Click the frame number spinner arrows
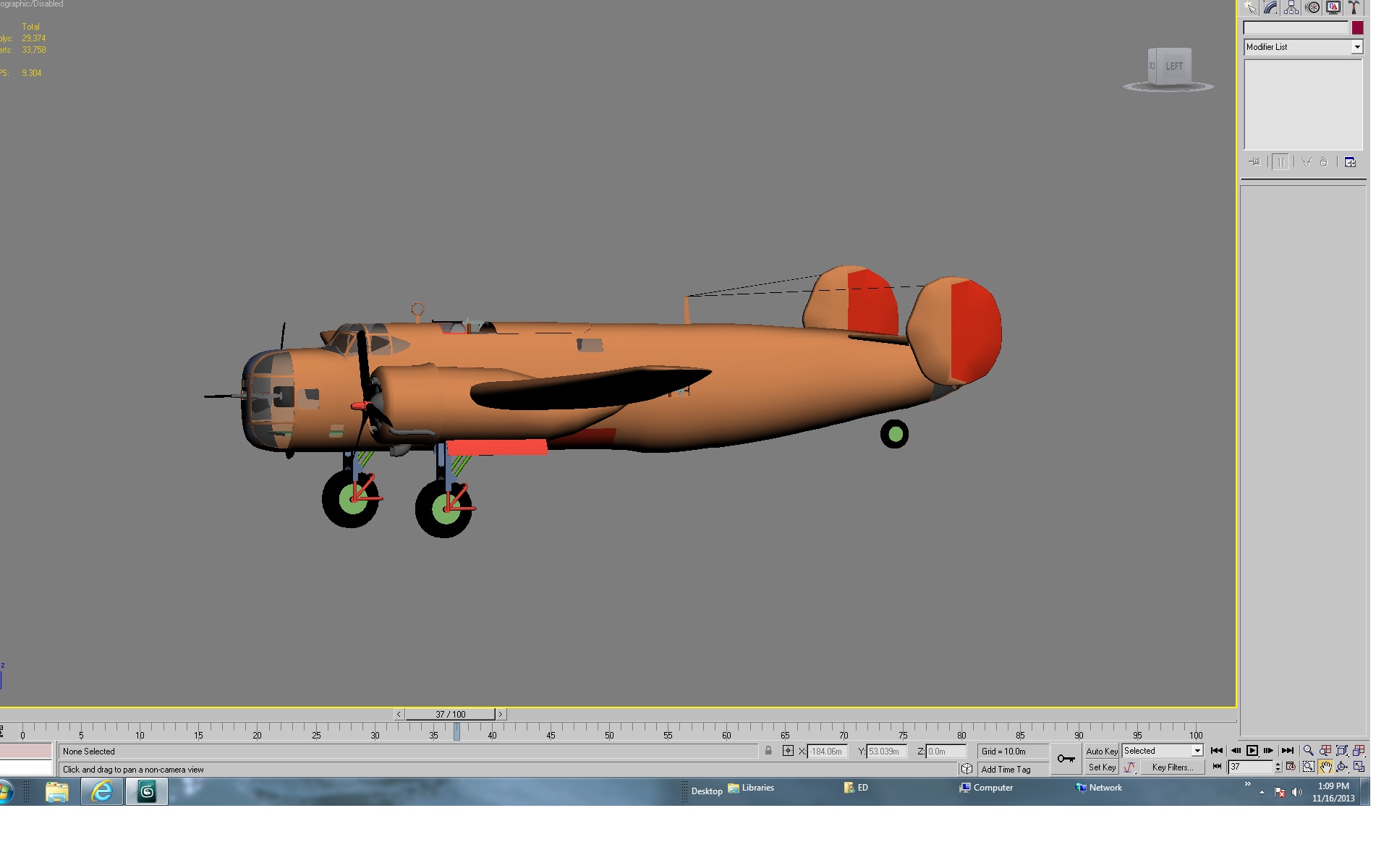 click(1278, 767)
